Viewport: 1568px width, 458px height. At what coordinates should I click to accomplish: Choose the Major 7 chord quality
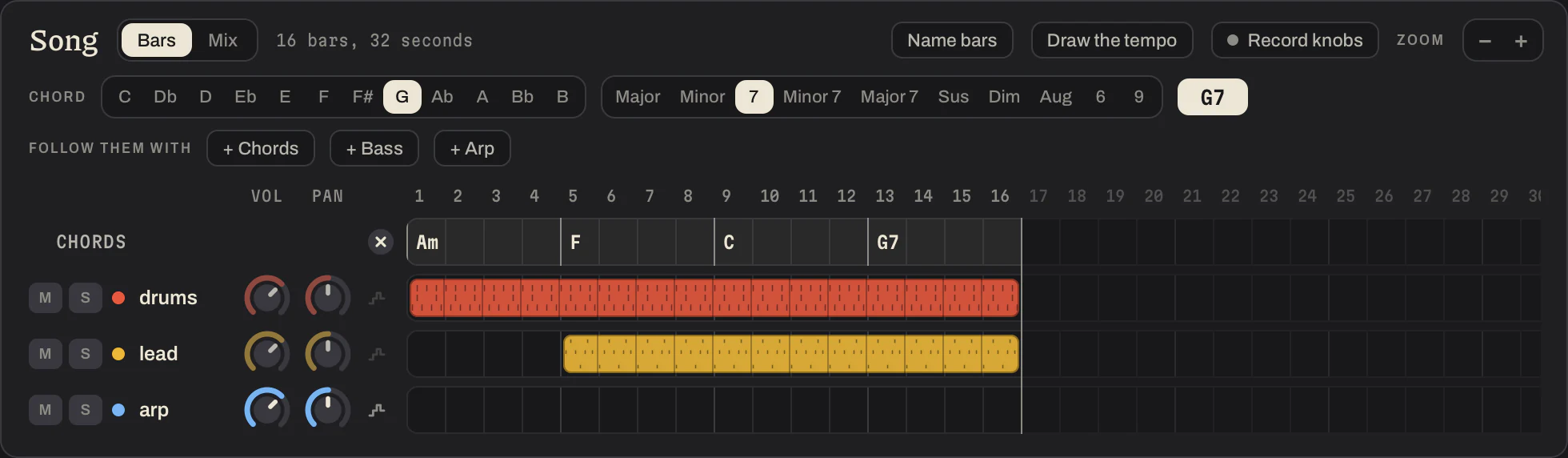point(890,97)
